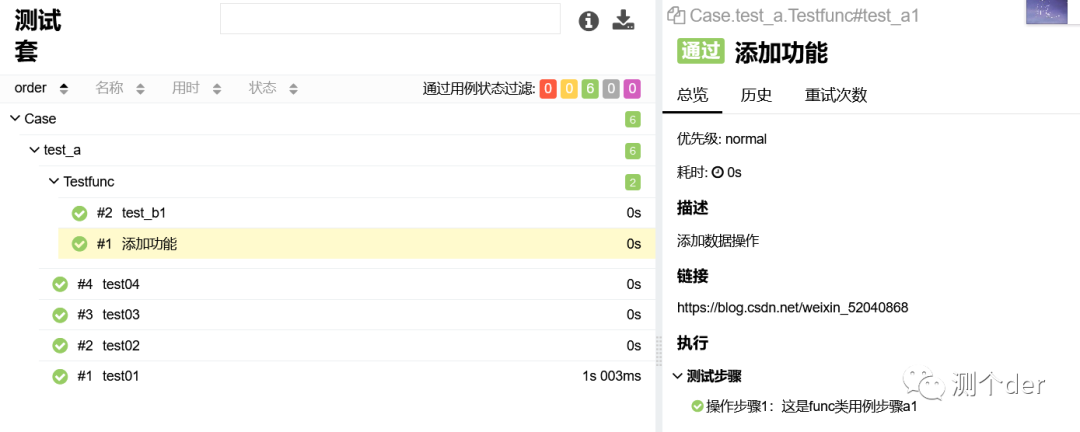Click the download CSV icon
1080x432 pixels.
point(623,20)
